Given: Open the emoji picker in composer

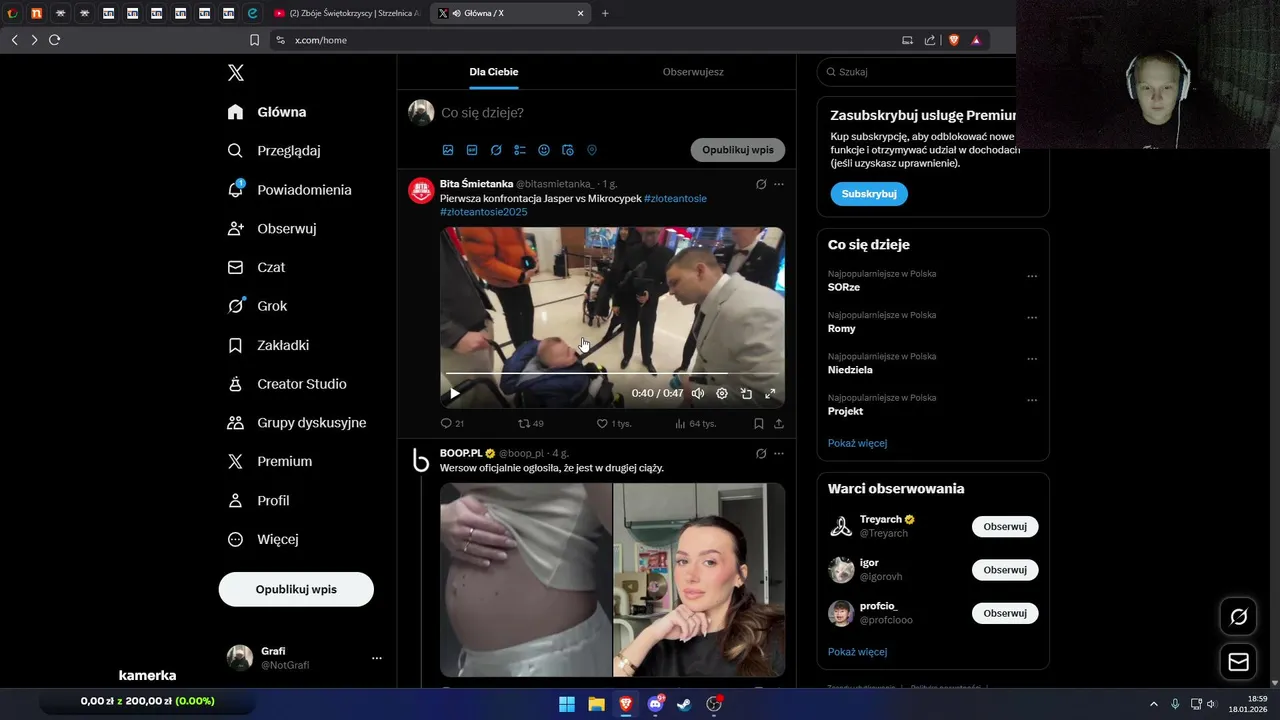Looking at the screenshot, I should pos(544,150).
